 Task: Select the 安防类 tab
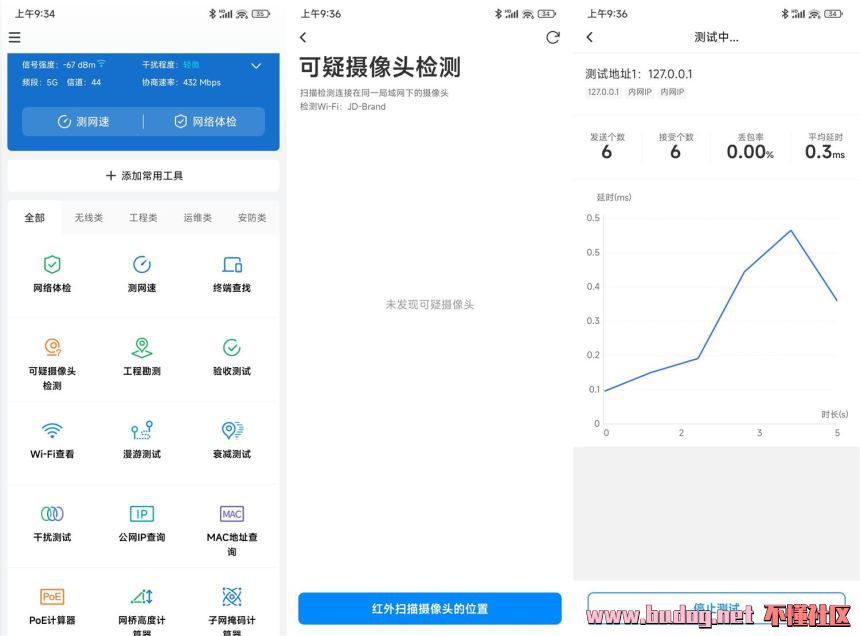[251, 217]
